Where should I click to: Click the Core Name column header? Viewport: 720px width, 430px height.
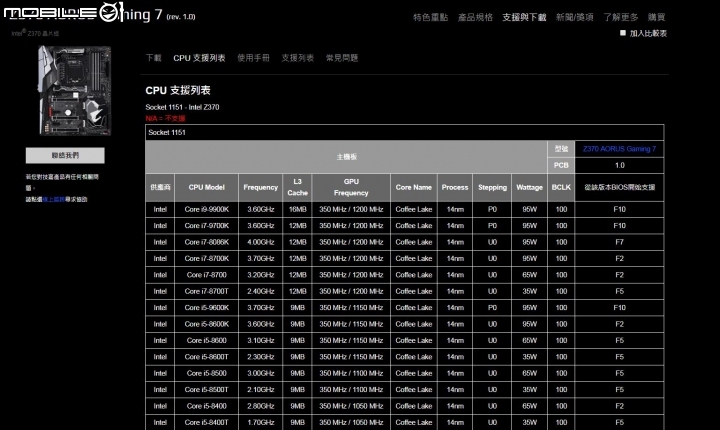pos(414,187)
